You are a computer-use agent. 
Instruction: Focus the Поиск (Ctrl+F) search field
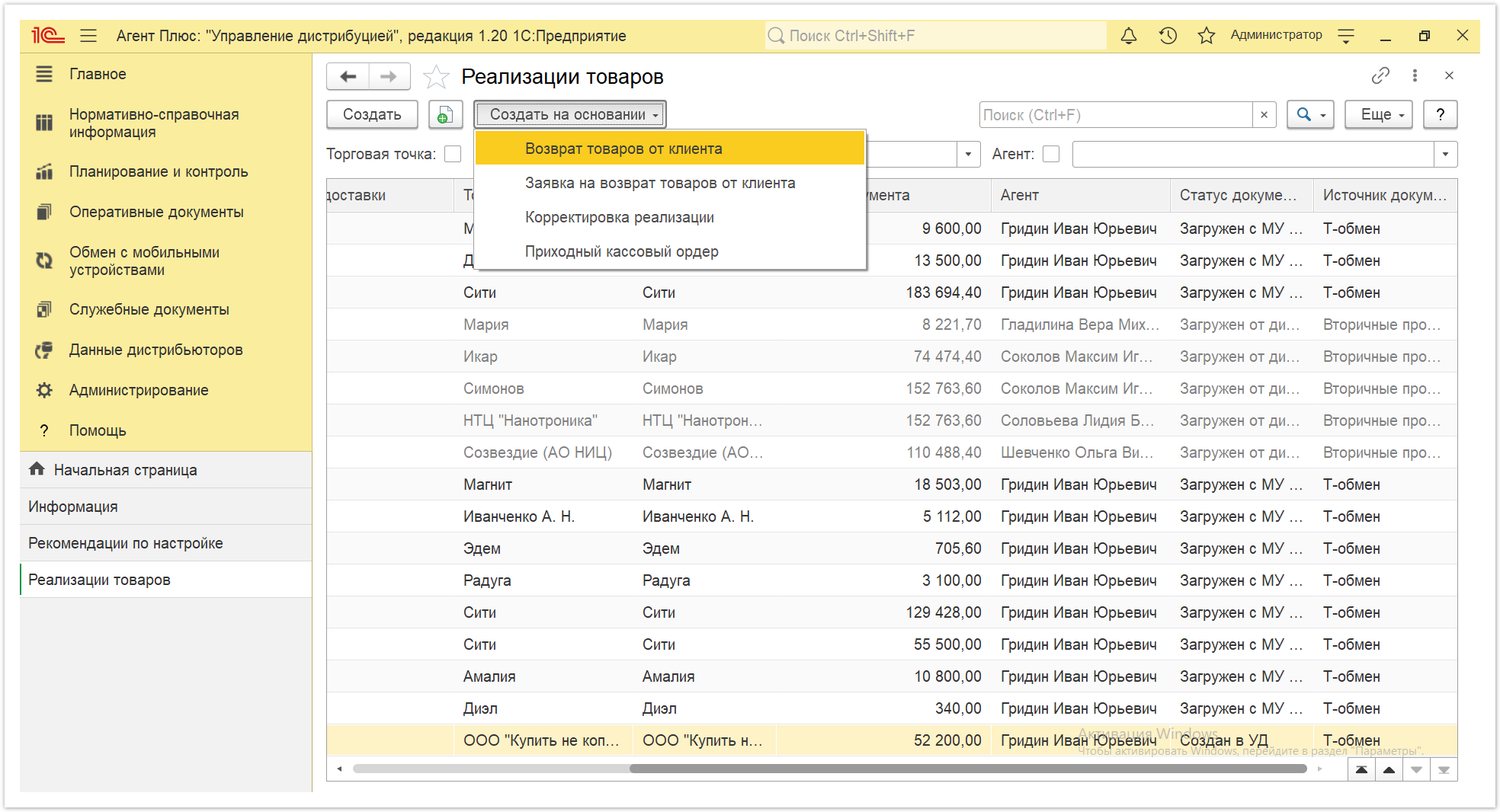[x=1117, y=115]
